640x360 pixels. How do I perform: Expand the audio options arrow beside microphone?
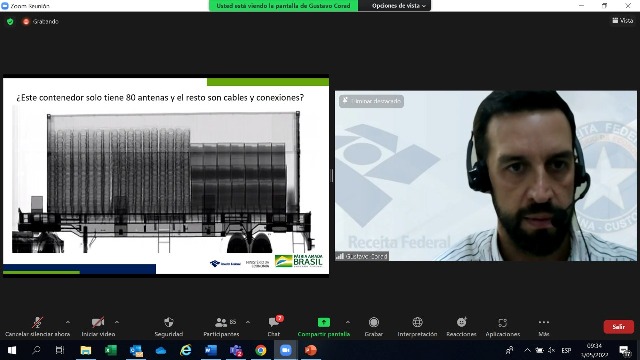pos(68,322)
